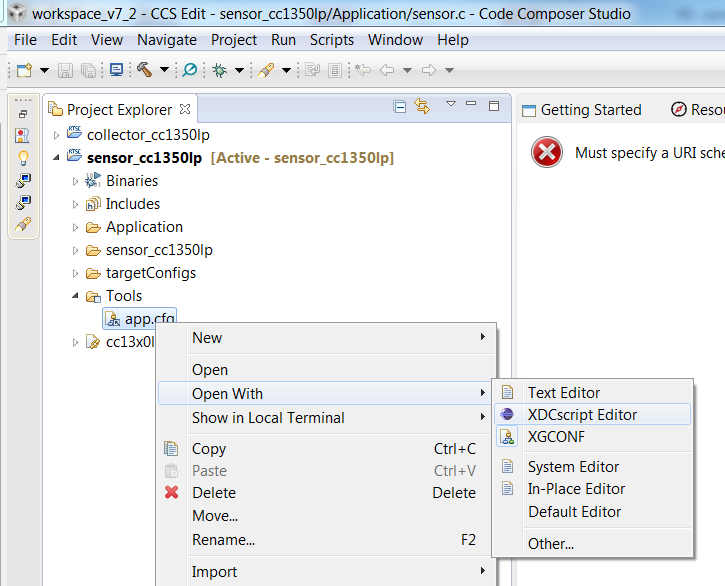Choose Move... in the context menu
Screen dimensions: 725x586
coord(327,516)
